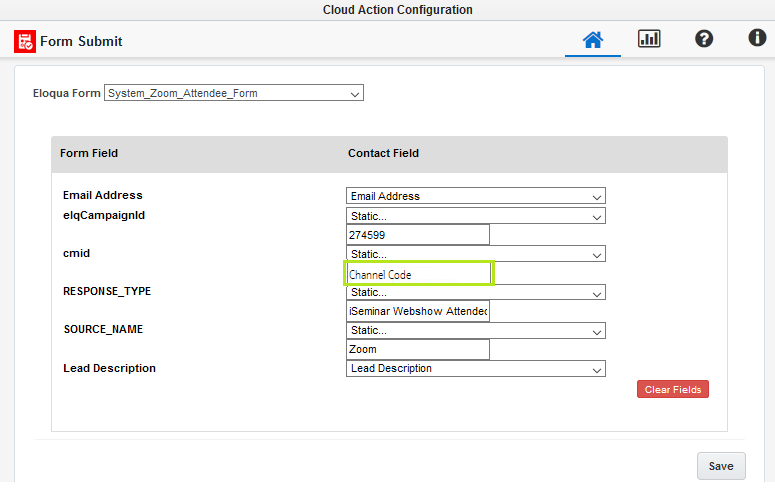Image resolution: width=775 pixels, height=490 pixels.
Task: Click the 274599 campaign ID field
Action: [417, 235]
